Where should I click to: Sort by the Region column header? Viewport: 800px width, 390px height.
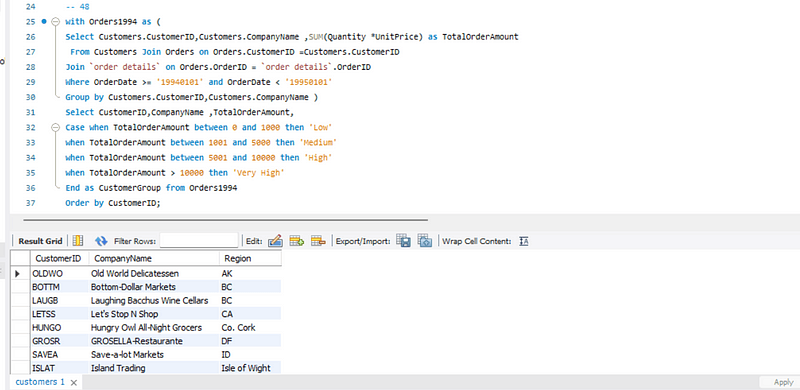[251, 258]
